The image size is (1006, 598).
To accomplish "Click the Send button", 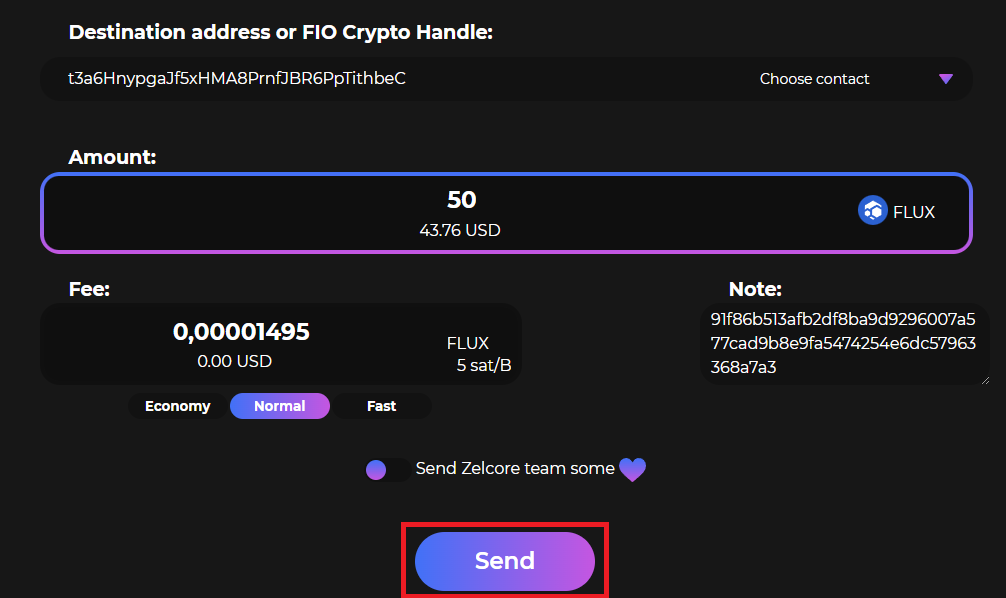I will [x=505, y=561].
